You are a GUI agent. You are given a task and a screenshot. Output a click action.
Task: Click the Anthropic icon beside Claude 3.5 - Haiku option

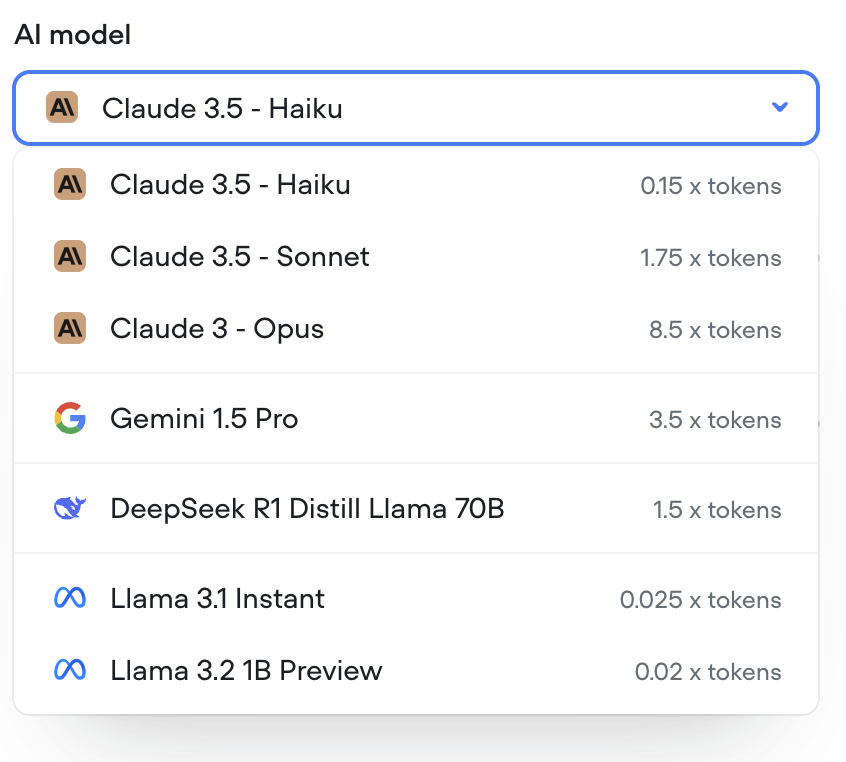(70, 185)
